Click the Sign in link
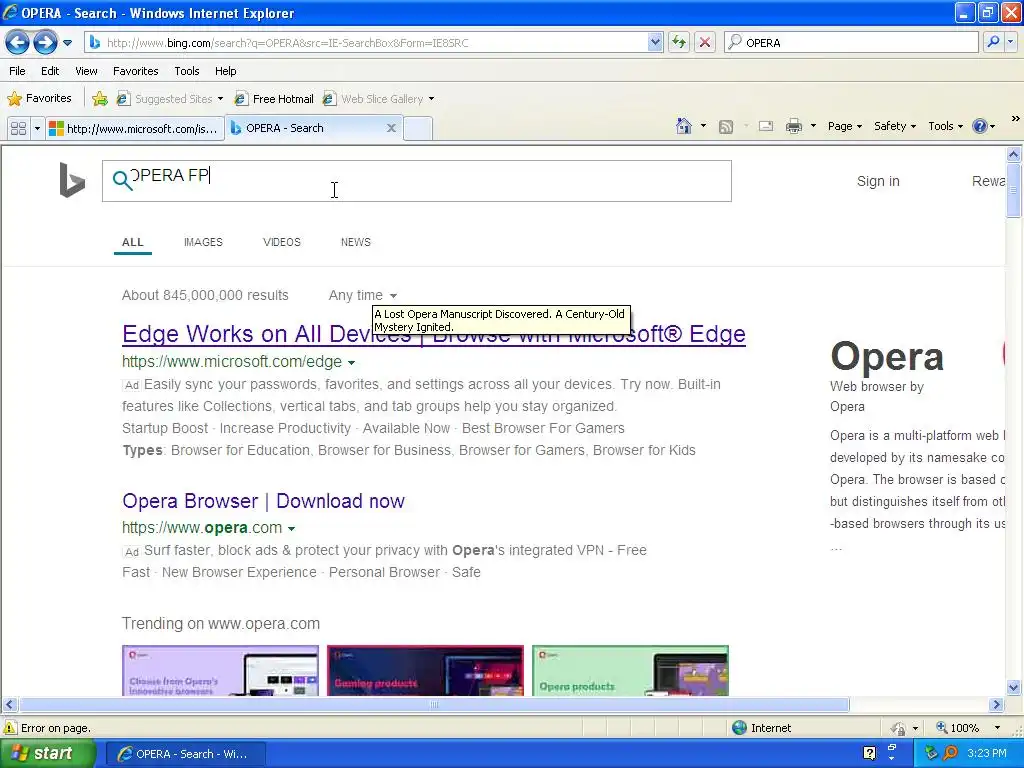Screen dimensions: 1024x768 coord(878,181)
